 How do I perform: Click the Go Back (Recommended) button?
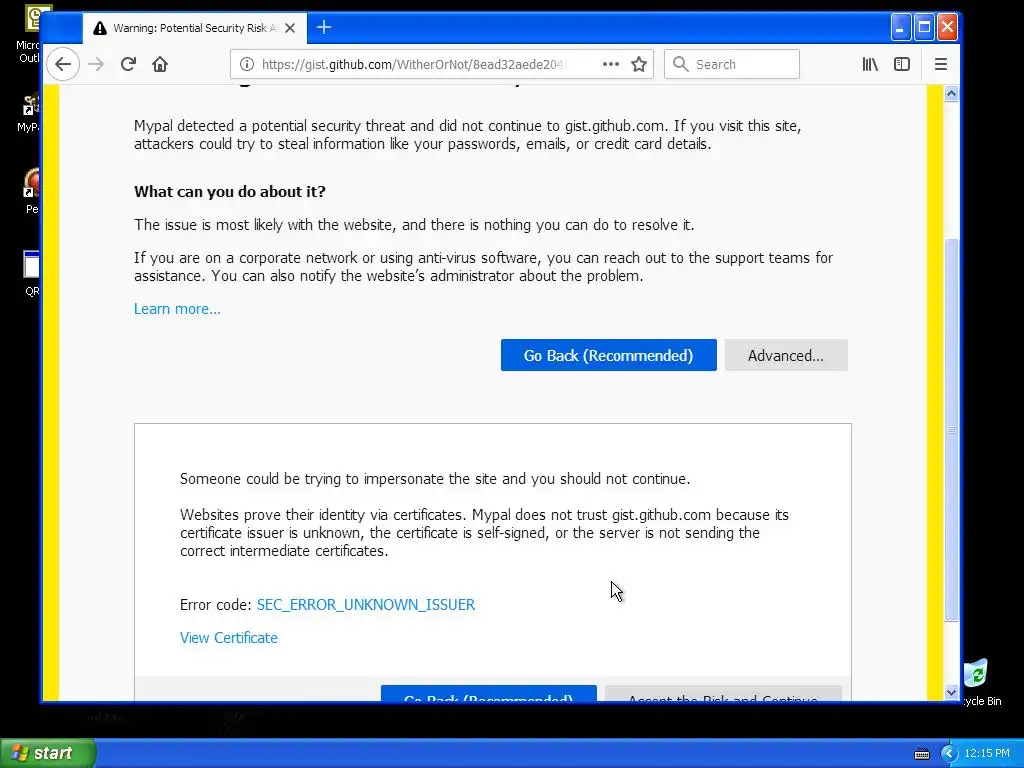point(609,355)
